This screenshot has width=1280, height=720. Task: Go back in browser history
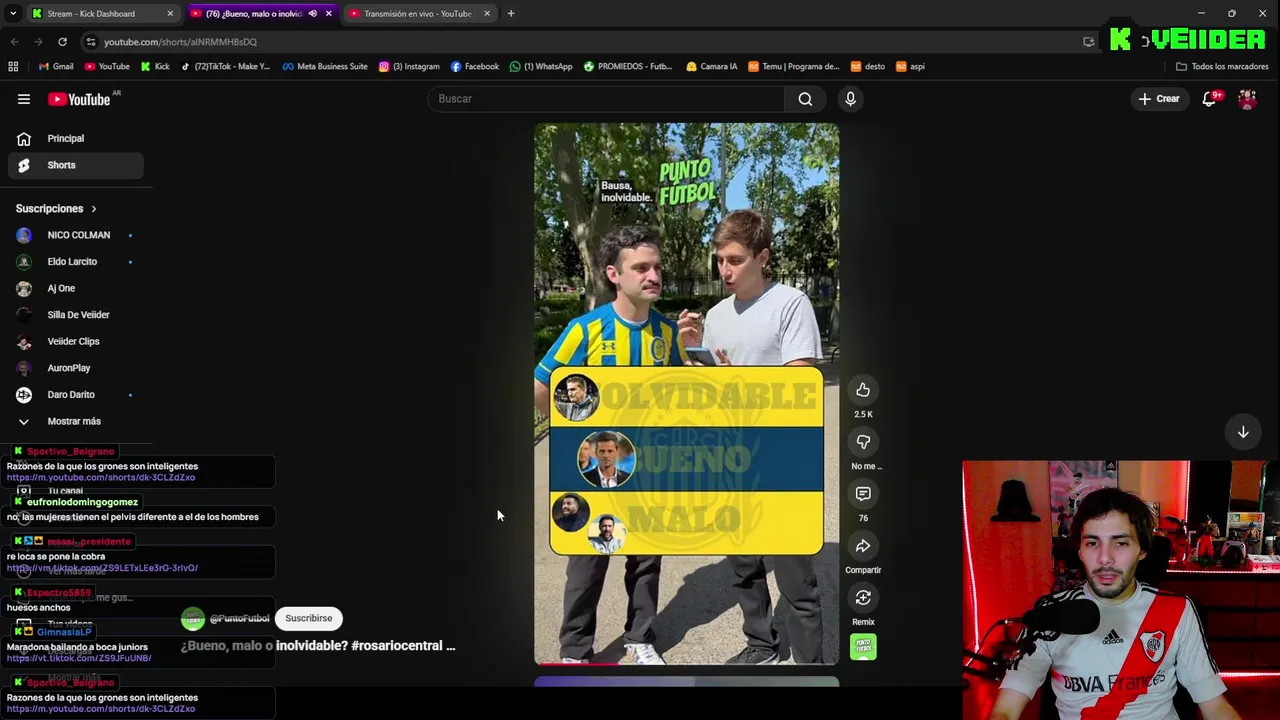click(x=14, y=42)
